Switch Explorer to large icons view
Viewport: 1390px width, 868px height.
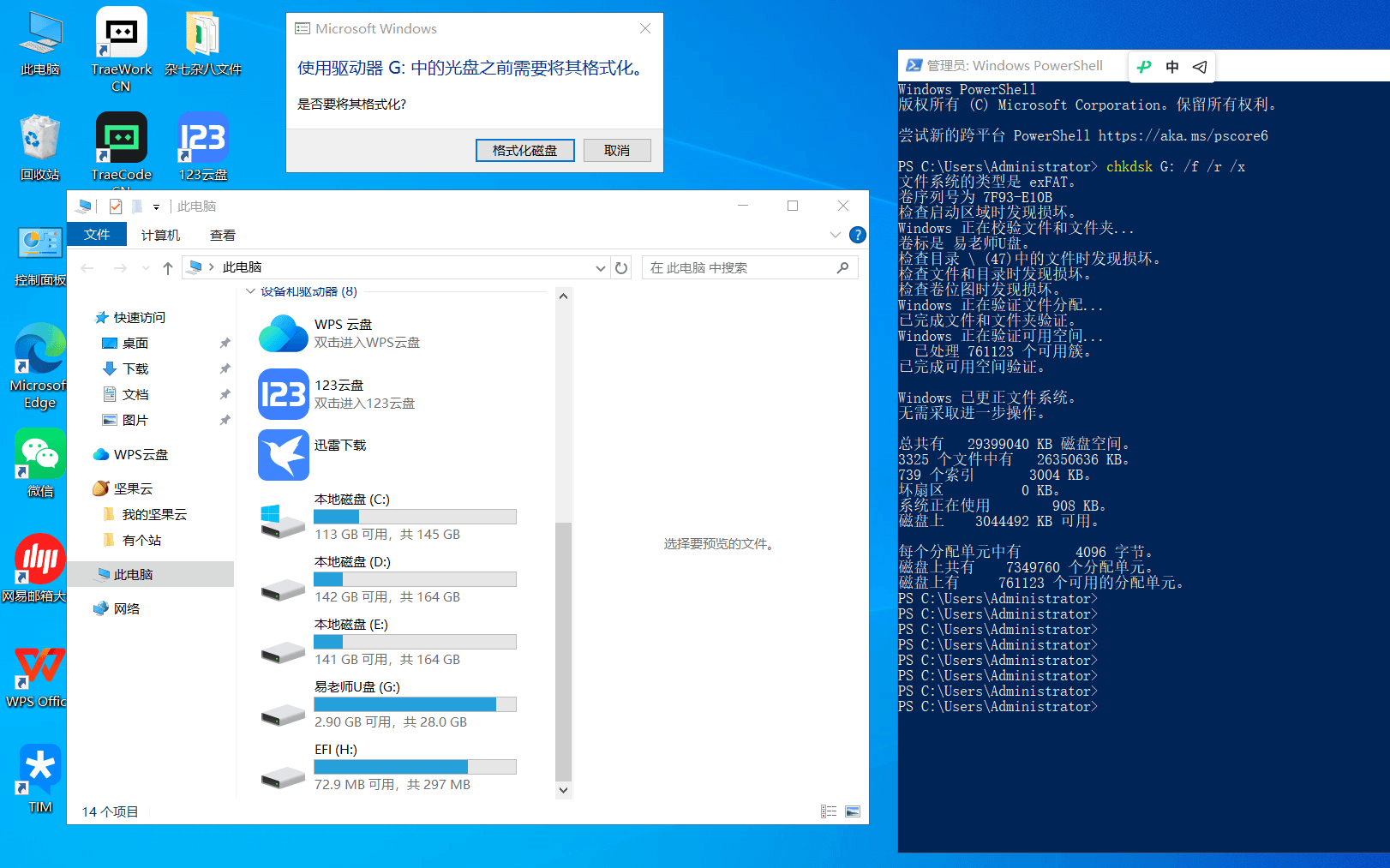coord(853,811)
